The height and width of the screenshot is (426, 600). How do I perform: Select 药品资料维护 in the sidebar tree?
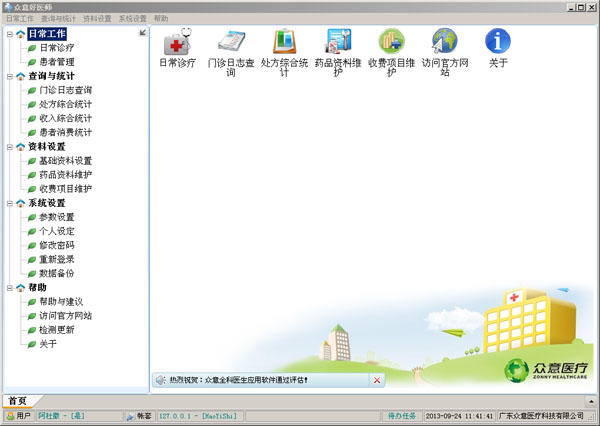coord(65,175)
